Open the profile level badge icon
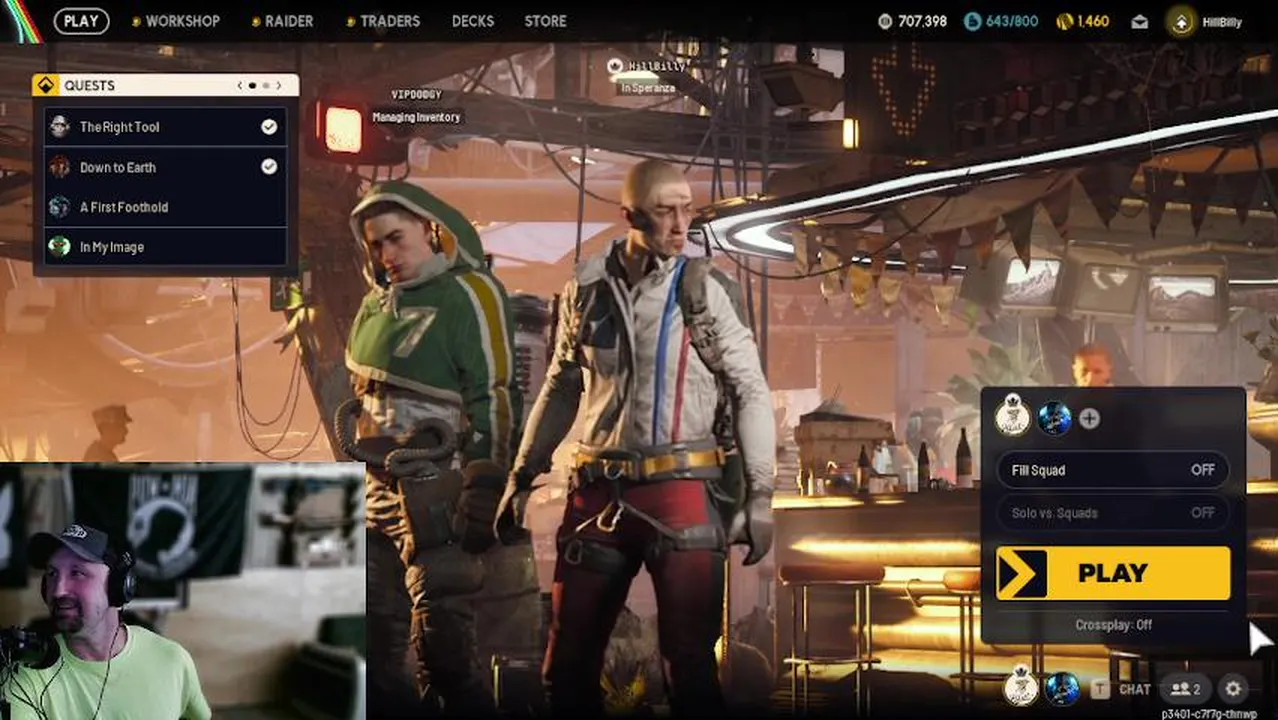Viewport: 1278px width, 720px height. tap(1181, 22)
